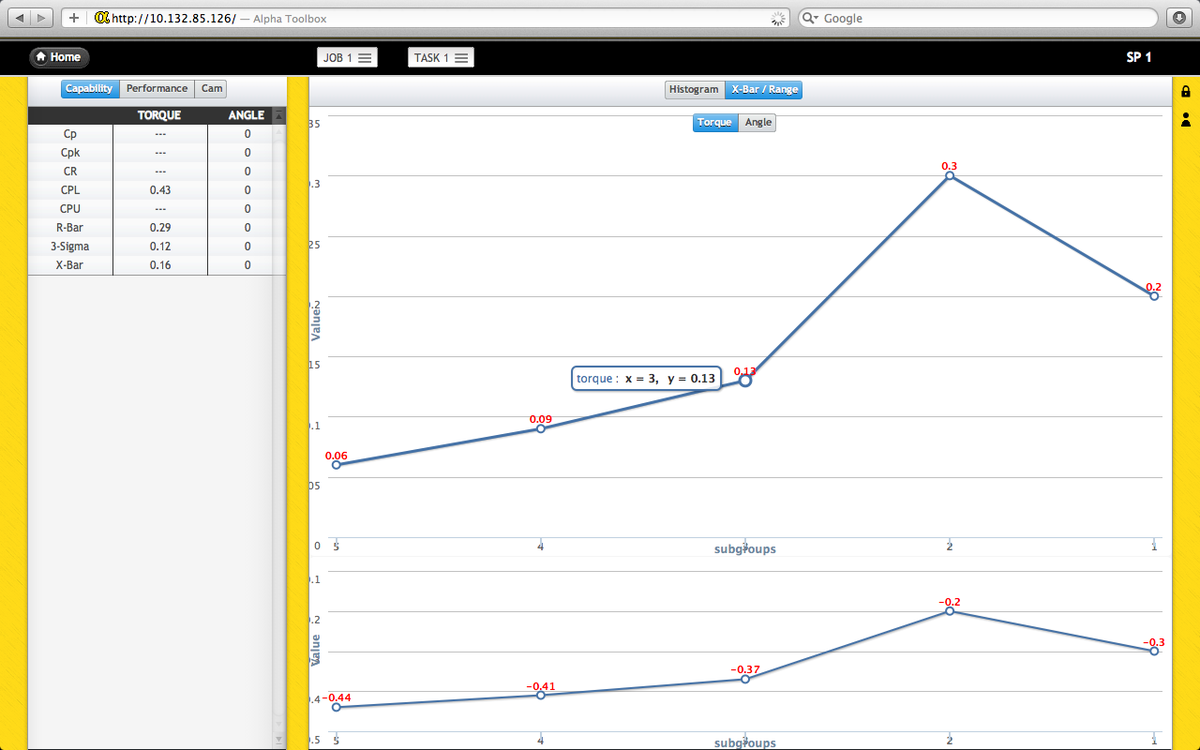
Task: Click the Capability tab button
Action: click(x=89, y=89)
